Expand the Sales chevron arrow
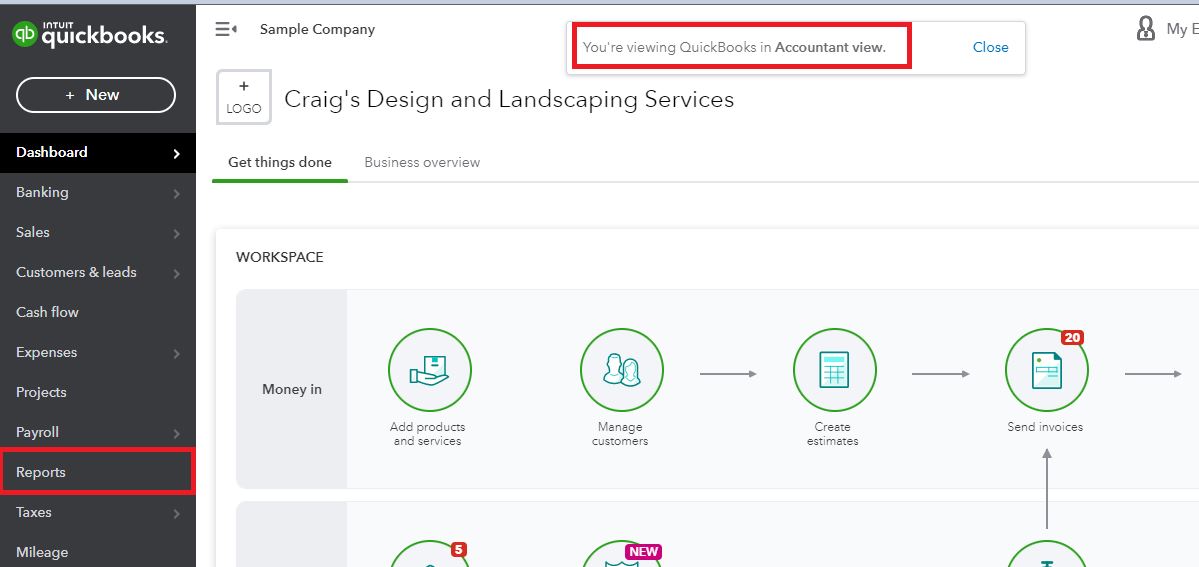Image resolution: width=1199 pixels, height=567 pixels. pos(177,233)
